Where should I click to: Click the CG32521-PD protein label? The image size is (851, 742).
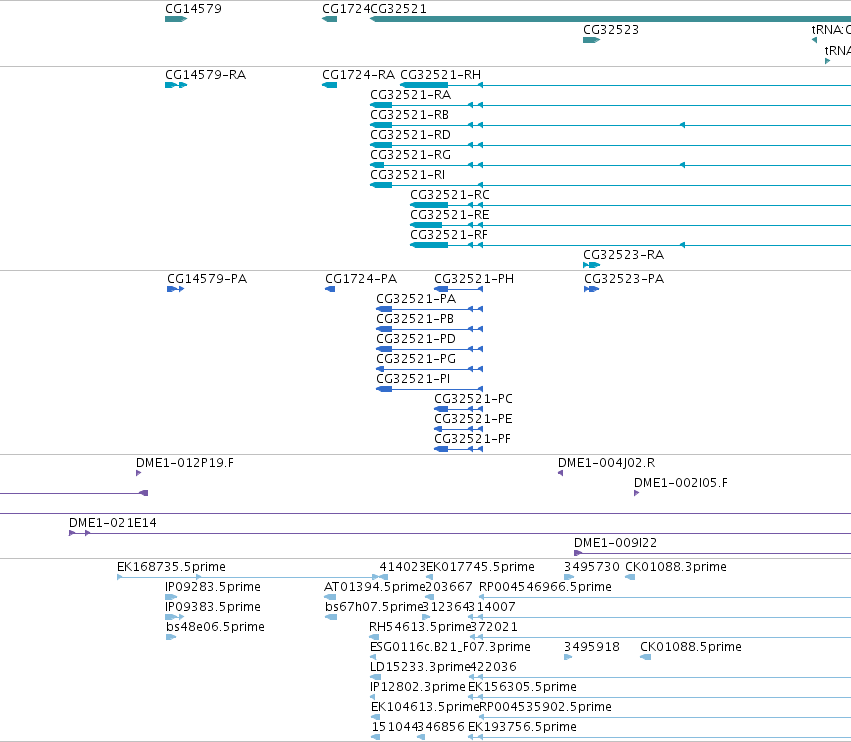coord(416,339)
